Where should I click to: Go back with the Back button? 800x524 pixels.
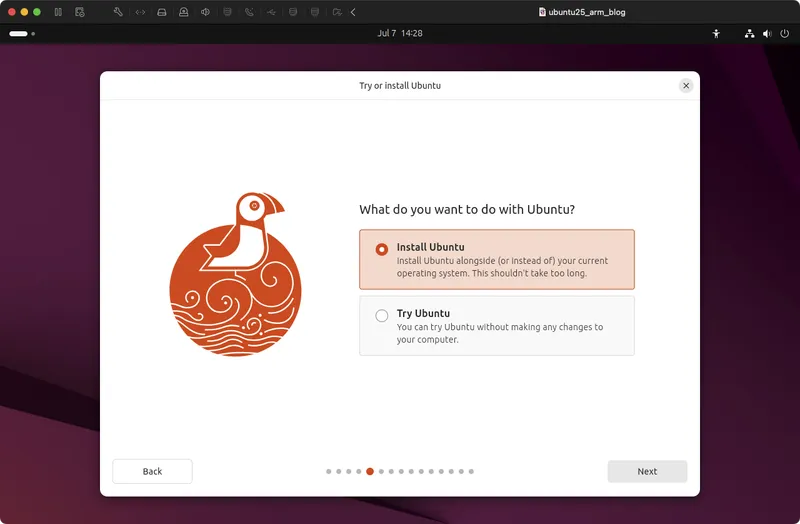tap(152, 471)
